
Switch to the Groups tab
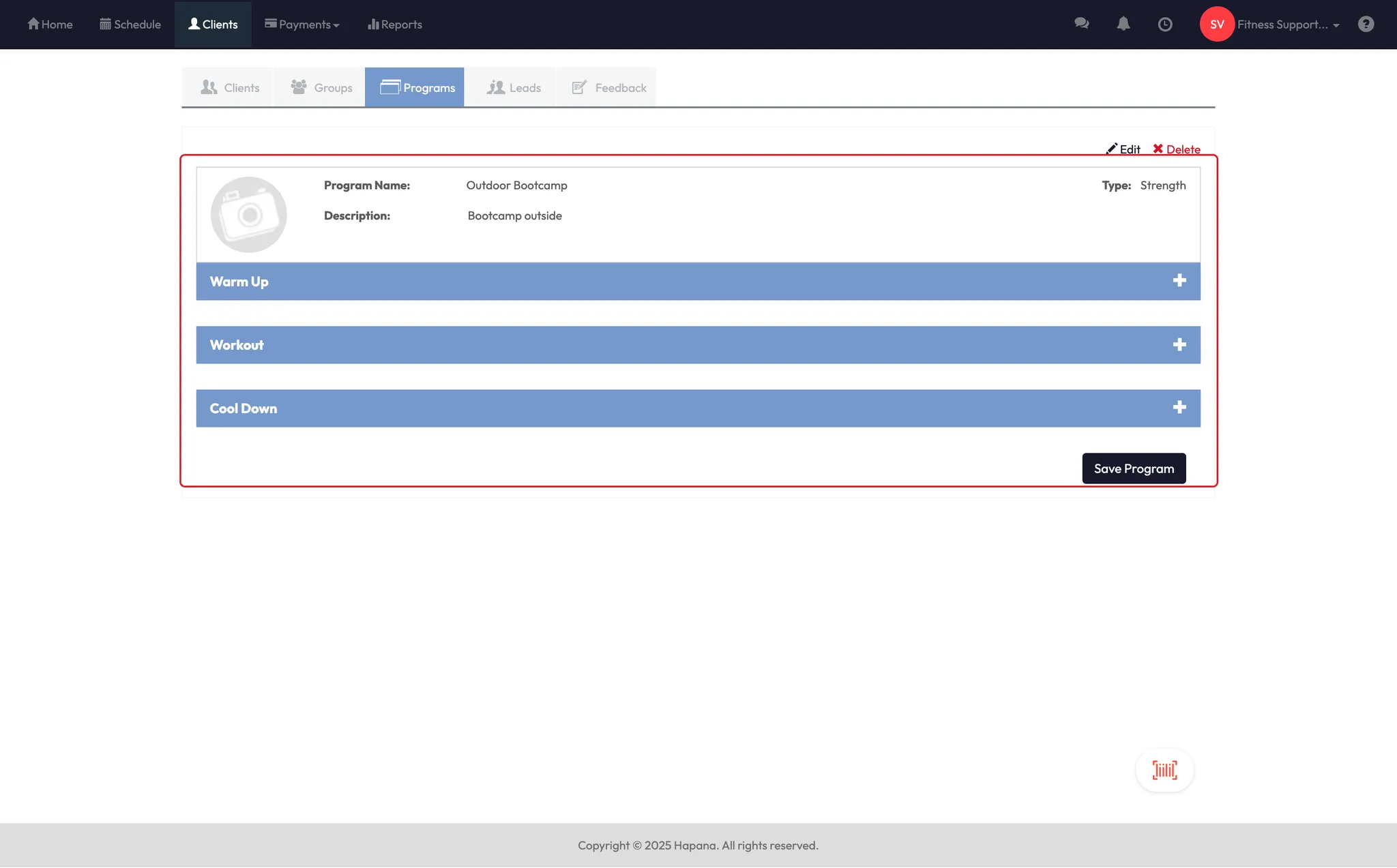point(321,88)
